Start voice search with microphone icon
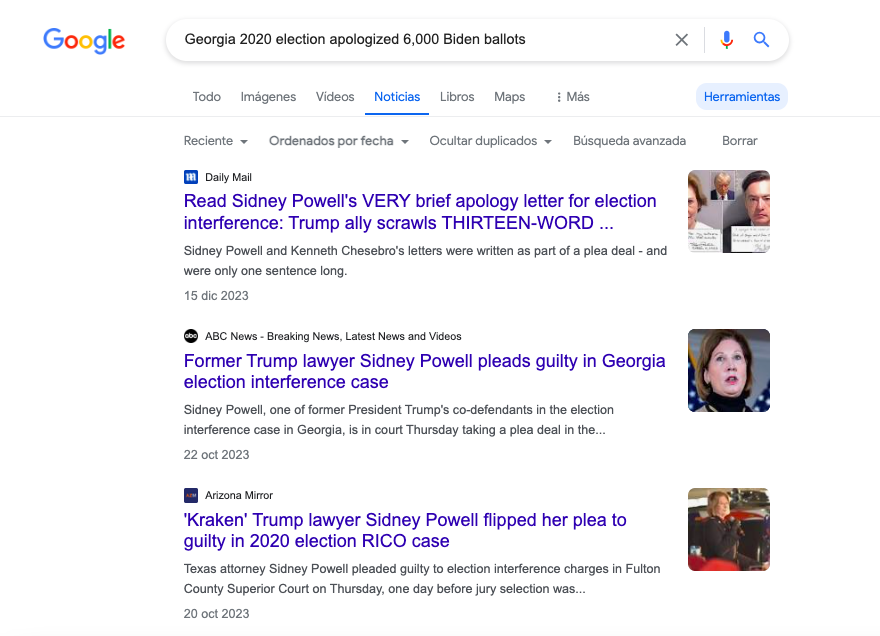Image resolution: width=880 pixels, height=636 pixels. coord(726,40)
